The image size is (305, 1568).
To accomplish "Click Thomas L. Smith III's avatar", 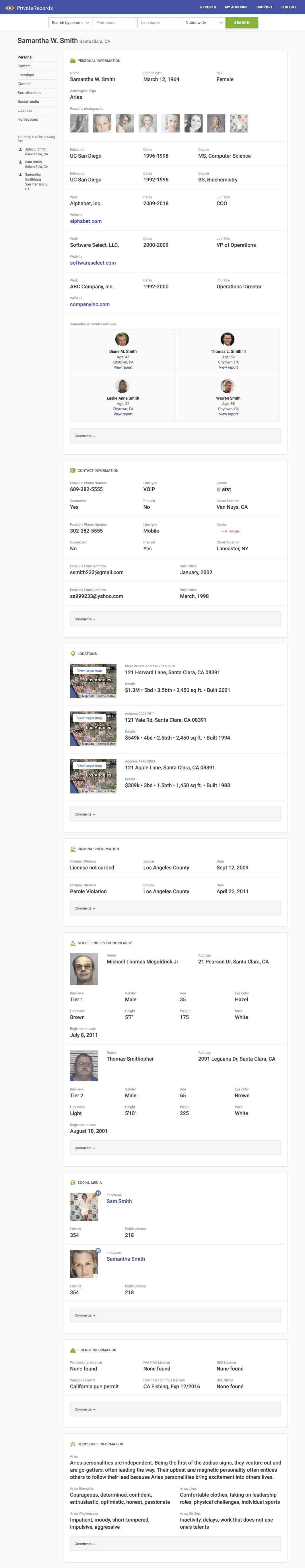I will (228, 339).
